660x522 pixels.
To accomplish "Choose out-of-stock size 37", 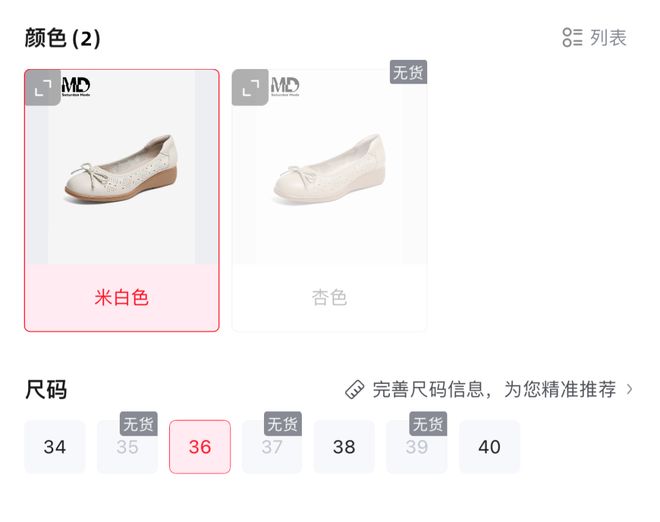I will [x=272, y=447].
